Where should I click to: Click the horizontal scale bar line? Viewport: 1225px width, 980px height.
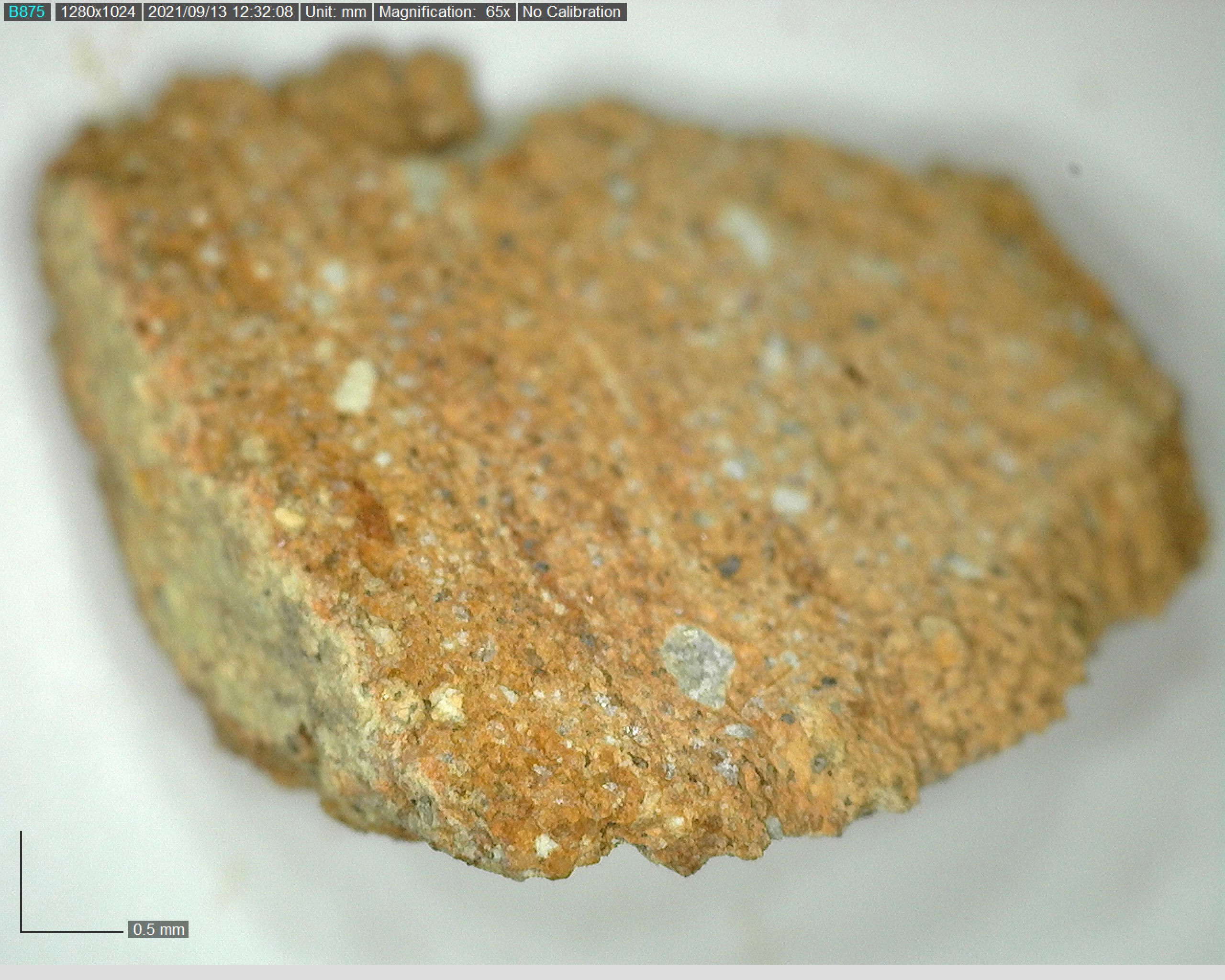click(72, 932)
